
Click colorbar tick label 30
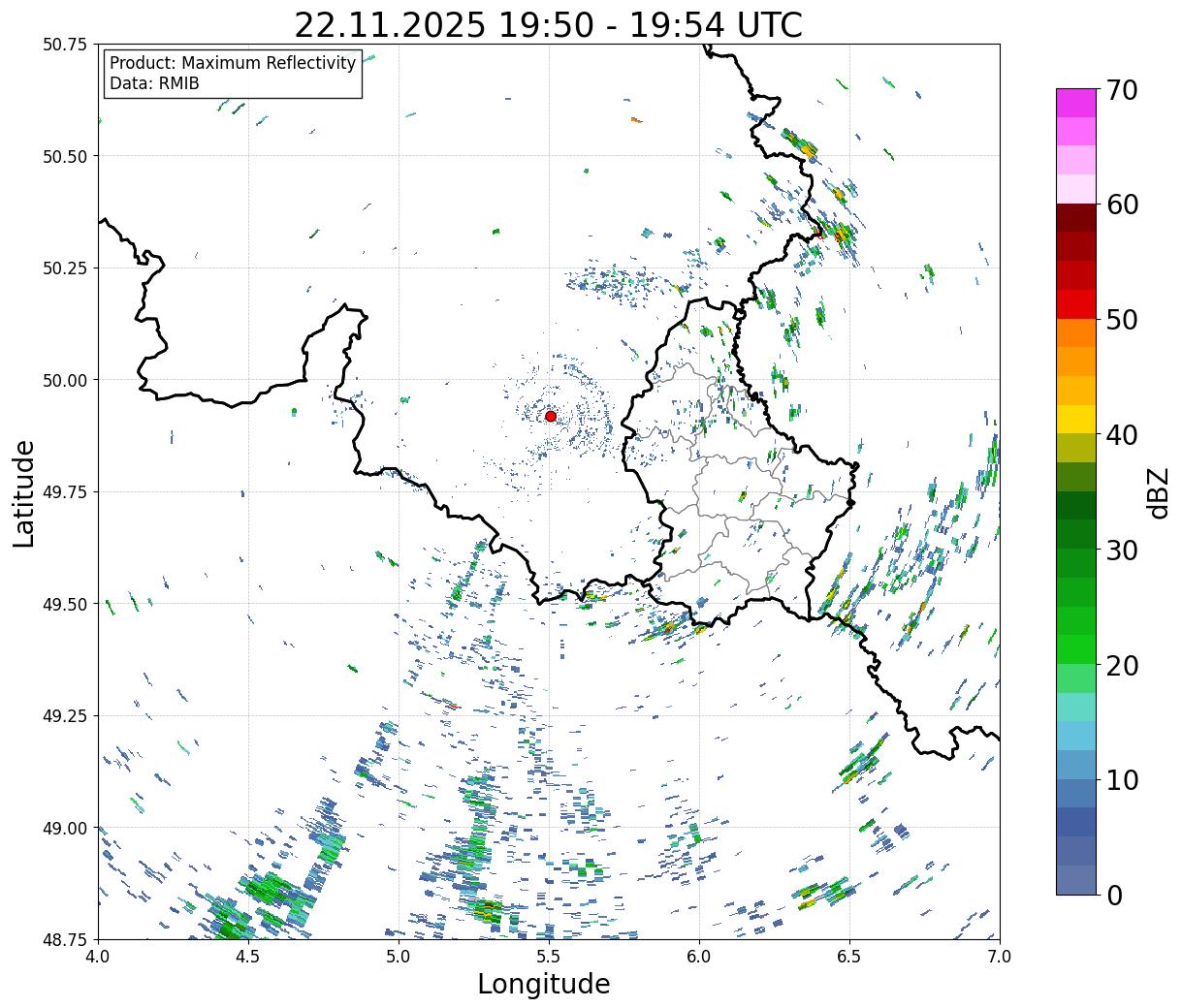(1122, 550)
